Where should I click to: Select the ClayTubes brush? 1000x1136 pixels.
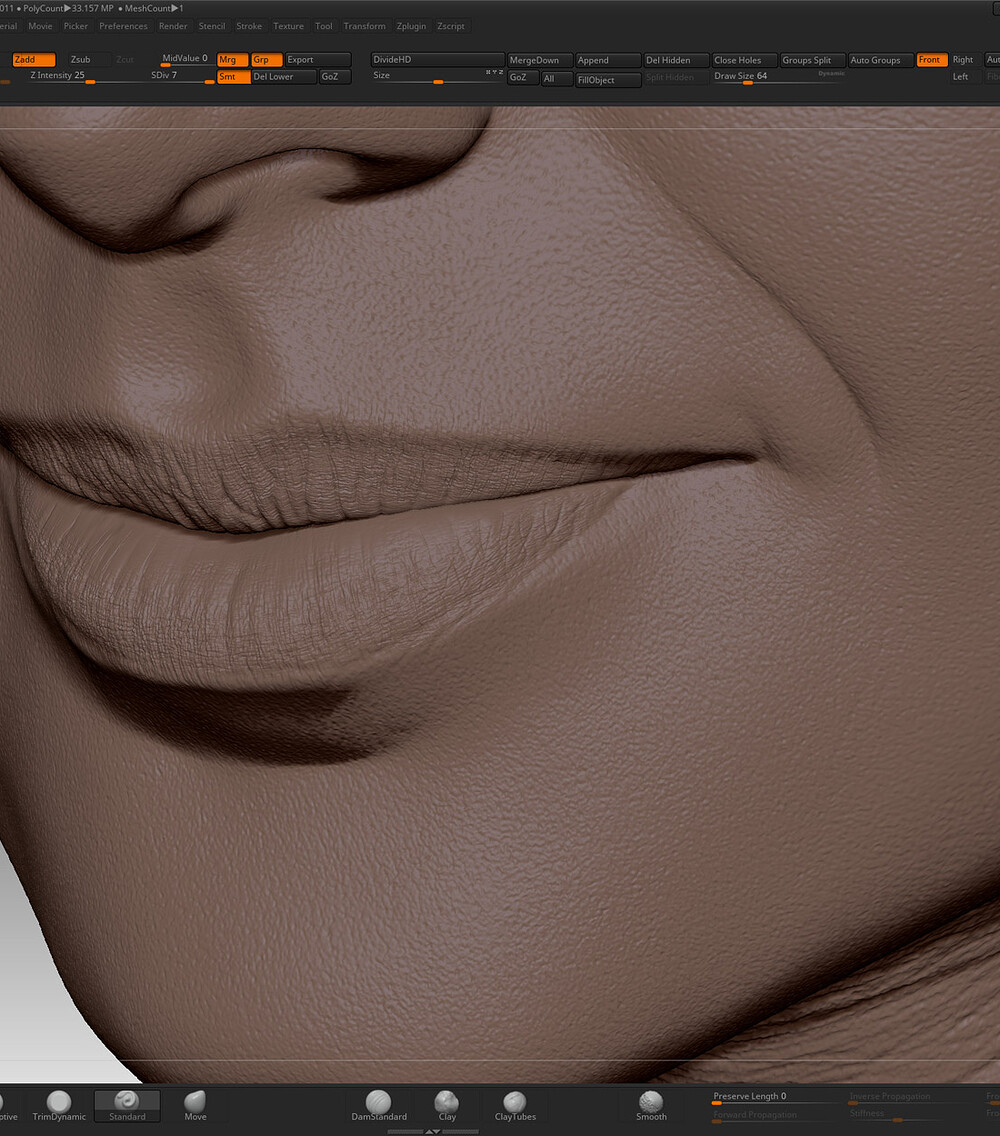tap(515, 1106)
